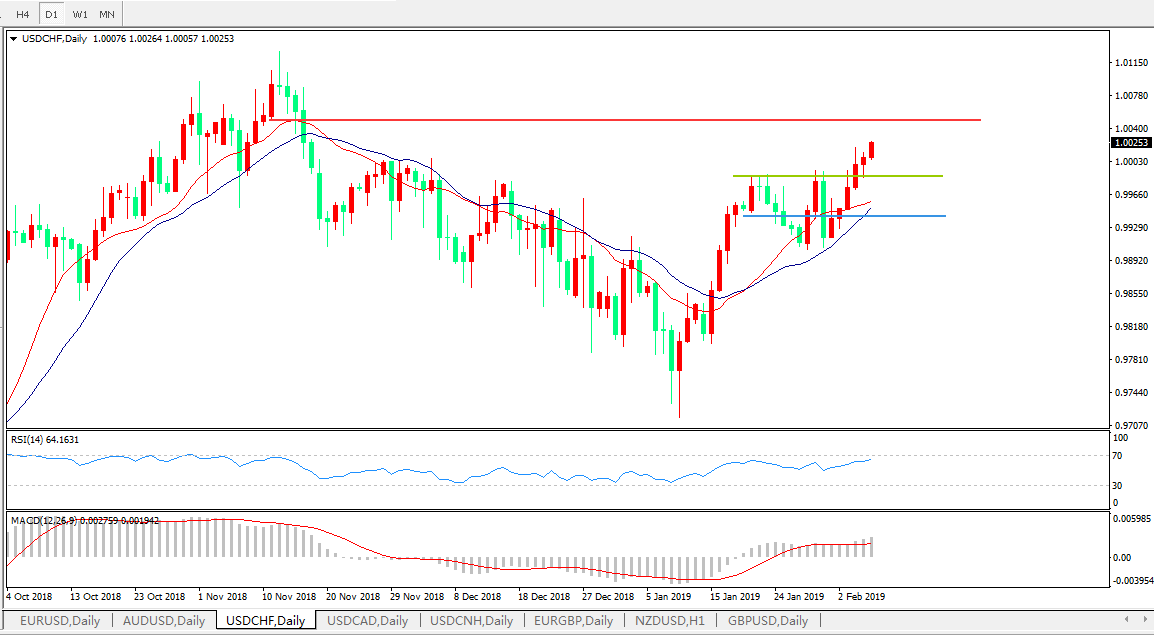The width and height of the screenshot is (1154, 635).
Task: Open the NZDUSD,H1 chart tab
Action: pyautogui.click(x=671, y=621)
